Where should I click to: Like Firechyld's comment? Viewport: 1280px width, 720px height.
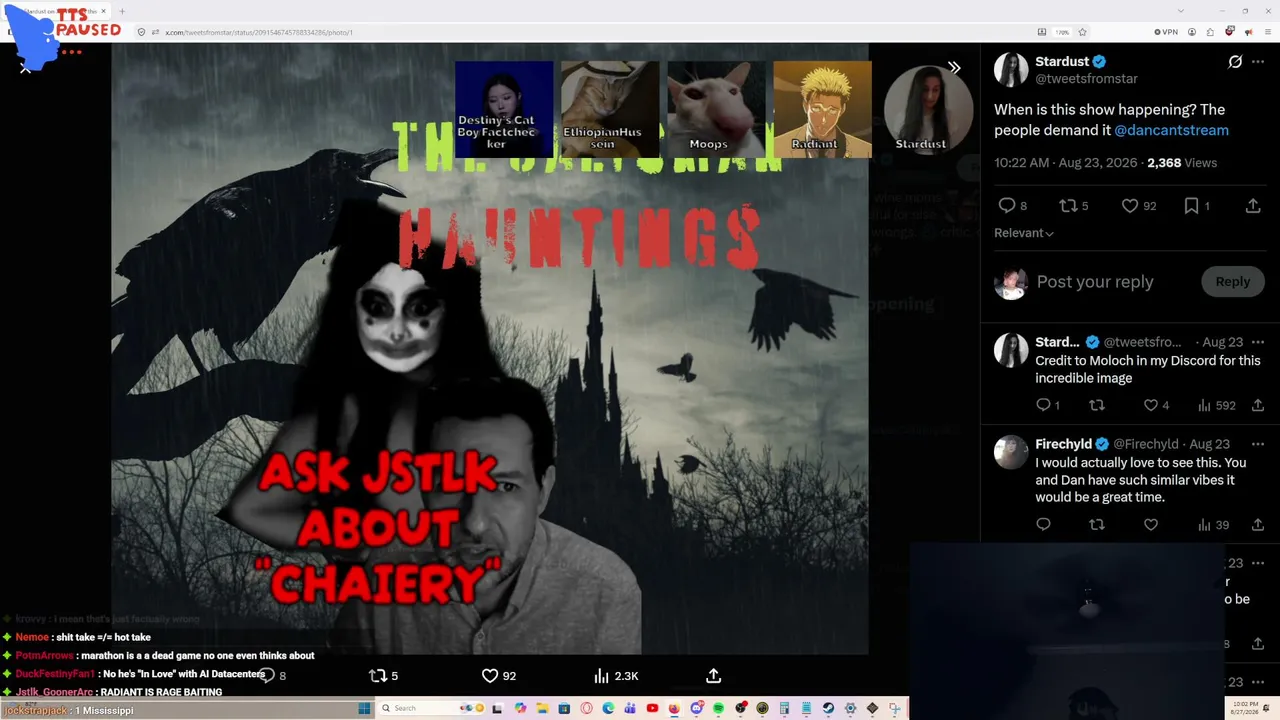pyautogui.click(x=1151, y=525)
